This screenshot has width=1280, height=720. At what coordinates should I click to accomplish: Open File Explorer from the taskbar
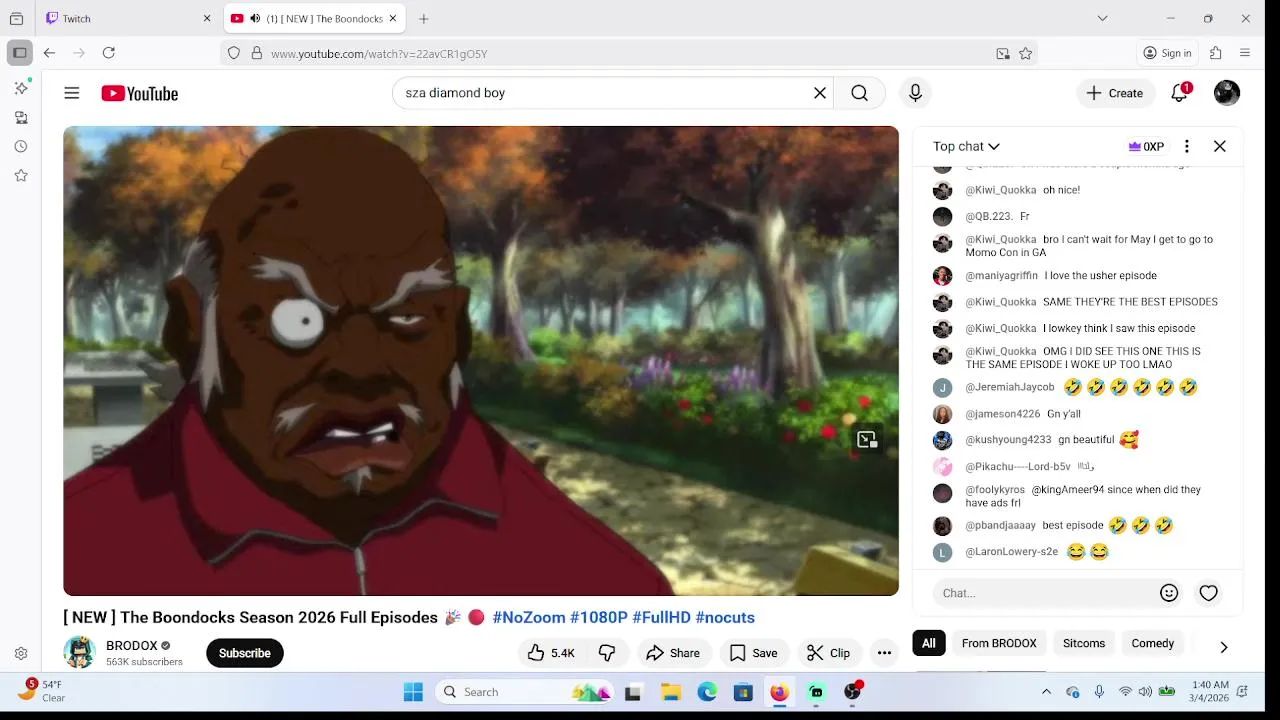pos(671,692)
